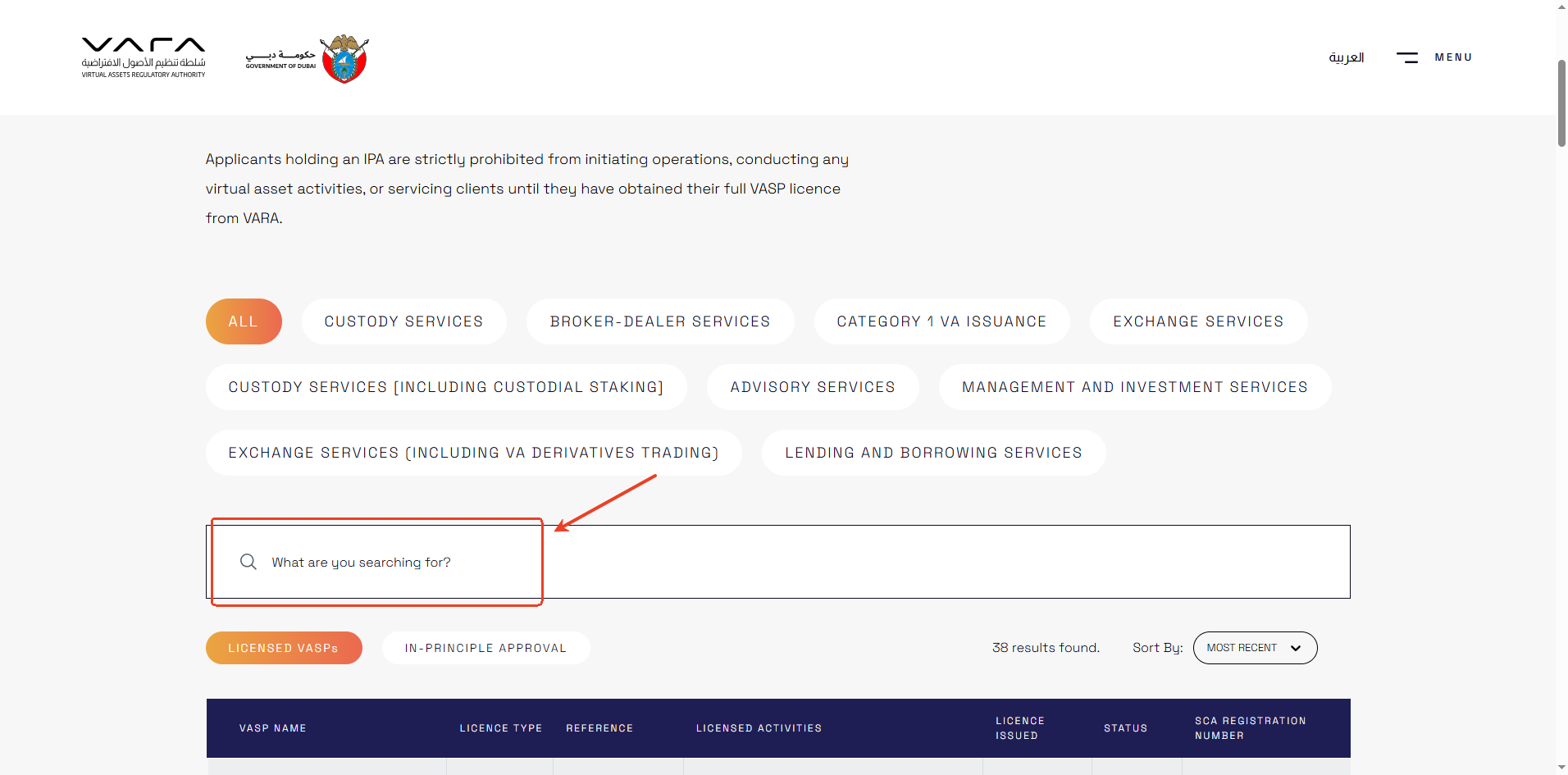This screenshot has width=1568, height=775.
Task: Click the VARA logo in header
Action: [x=144, y=57]
